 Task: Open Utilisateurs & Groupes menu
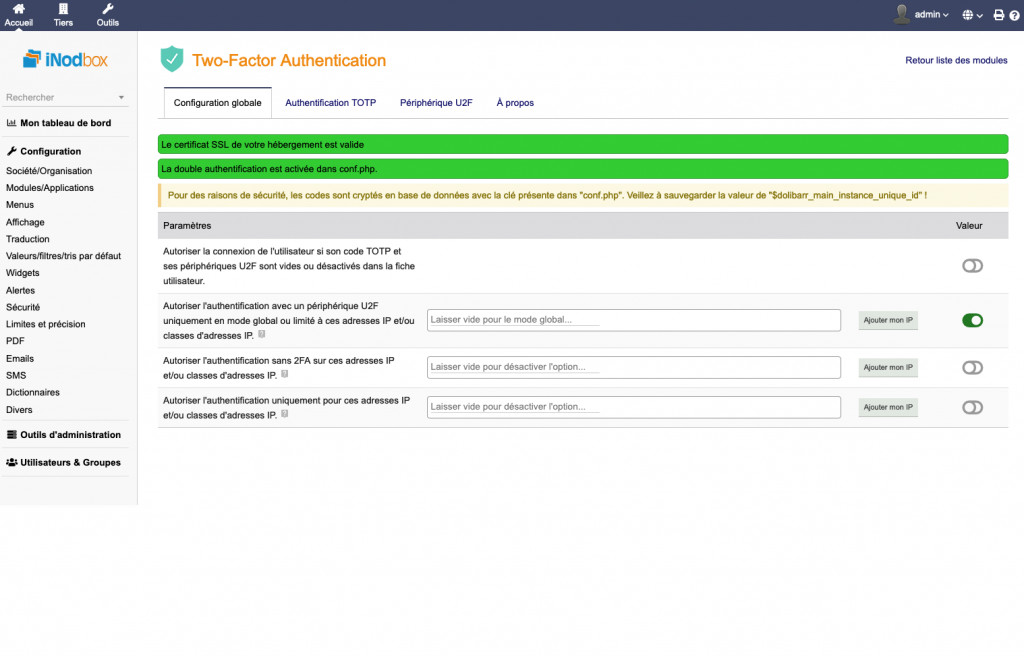[x=71, y=463]
